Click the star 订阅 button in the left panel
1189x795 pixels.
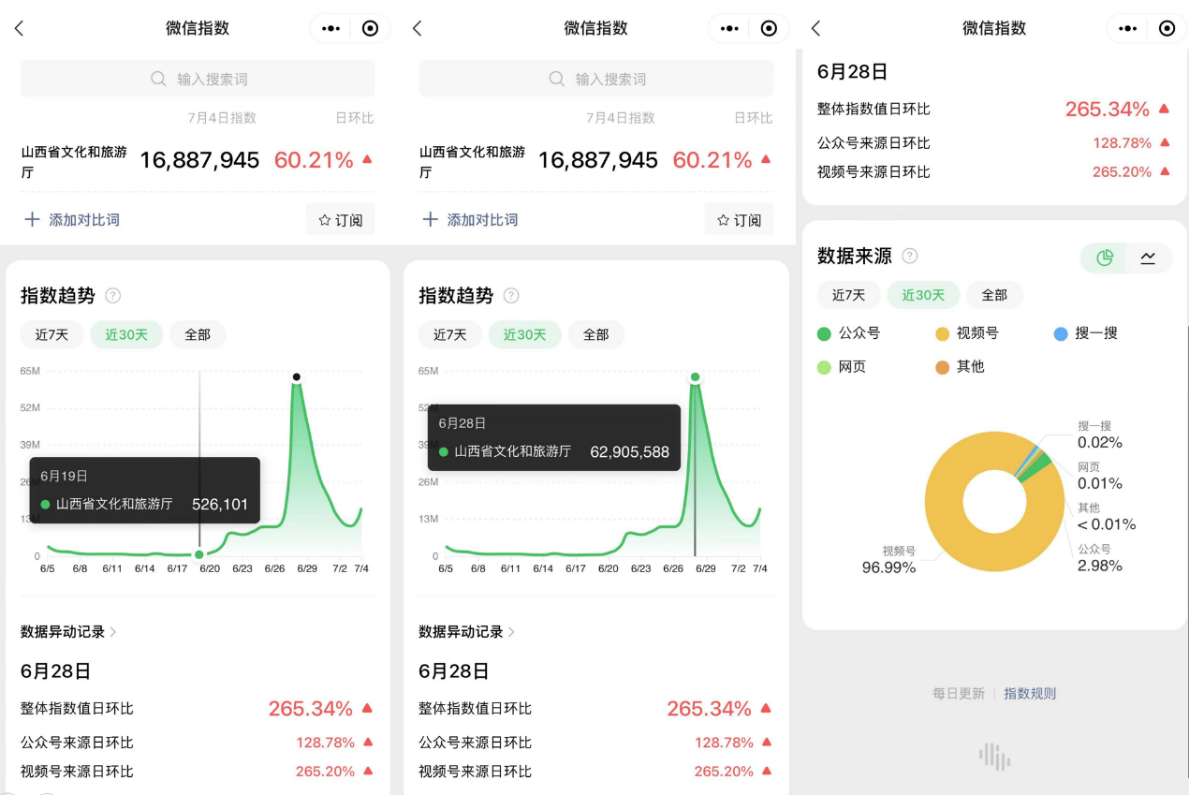pos(340,220)
